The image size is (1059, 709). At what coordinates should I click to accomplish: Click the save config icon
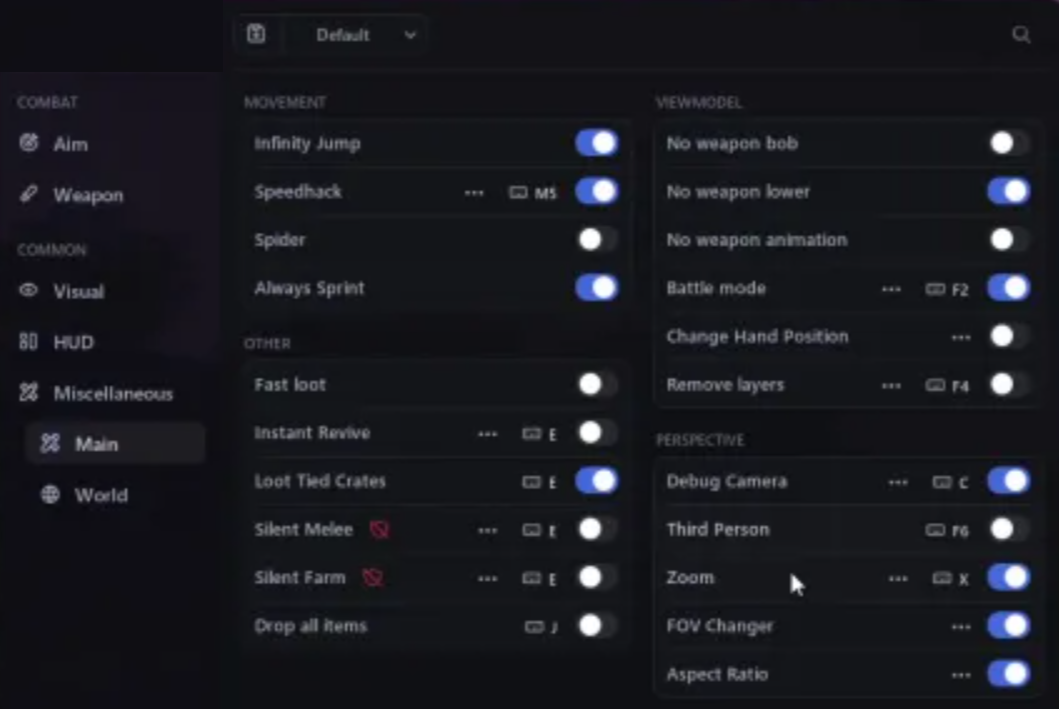tap(256, 35)
